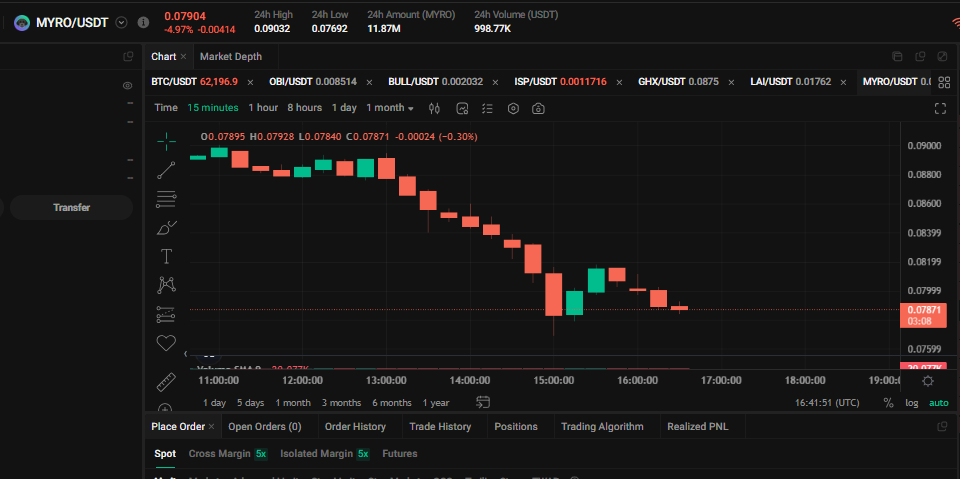Add the chart to favorites with the heart icon
Viewport: 960px width, 479px height.
coord(166,343)
